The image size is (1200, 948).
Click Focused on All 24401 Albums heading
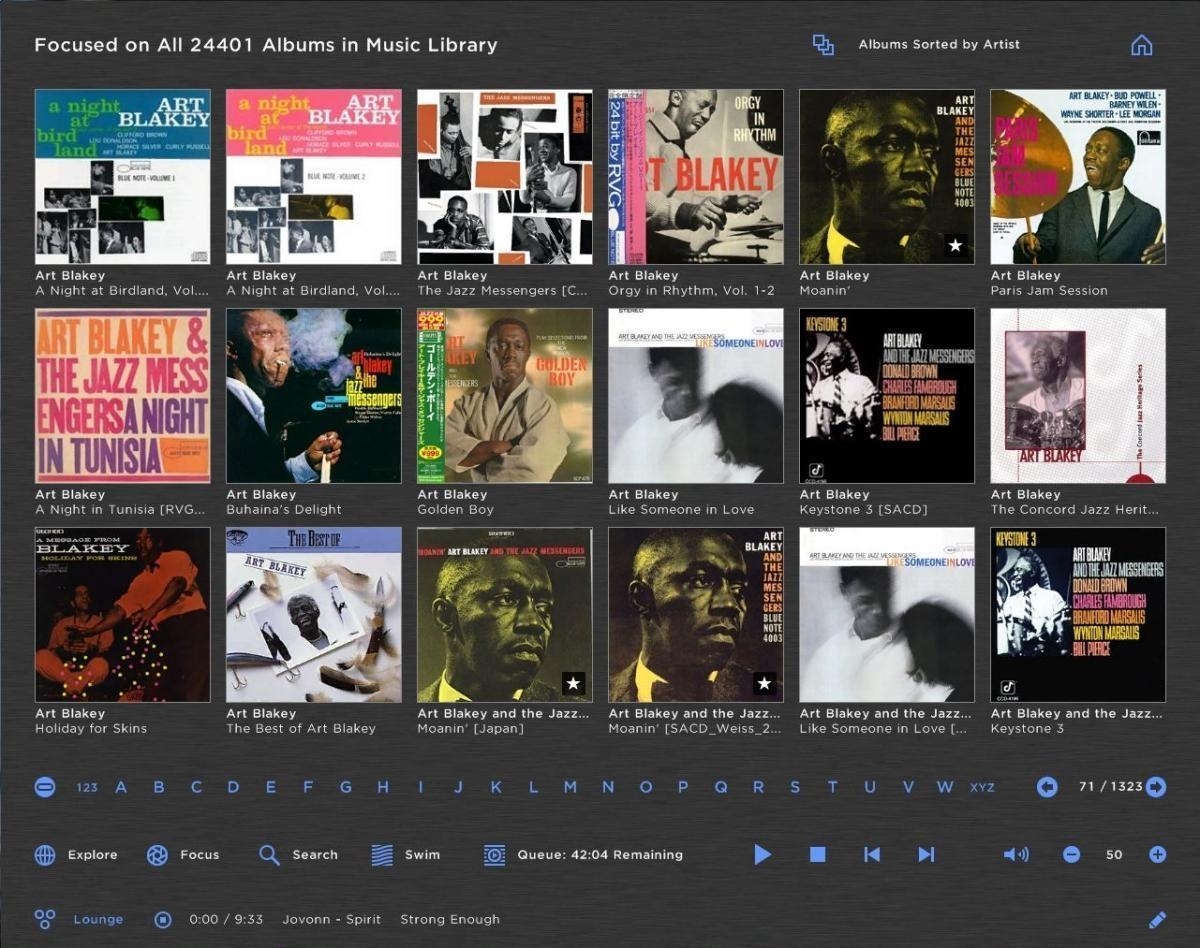point(266,45)
